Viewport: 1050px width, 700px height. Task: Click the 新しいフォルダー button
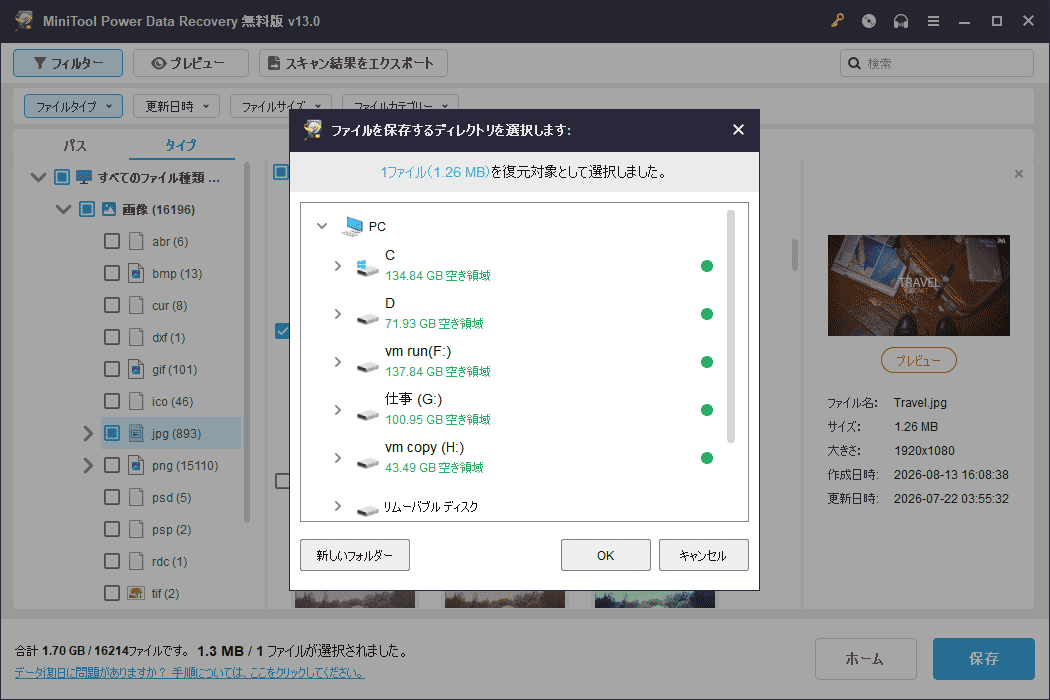(355, 555)
